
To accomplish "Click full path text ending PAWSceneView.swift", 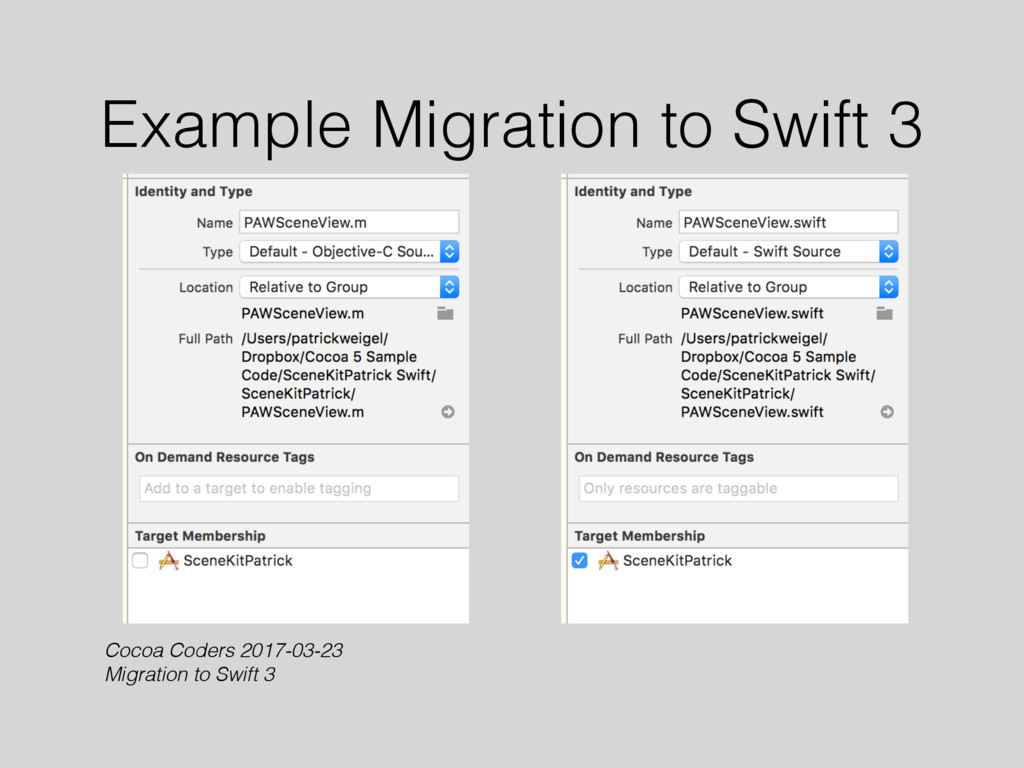I will [778, 376].
